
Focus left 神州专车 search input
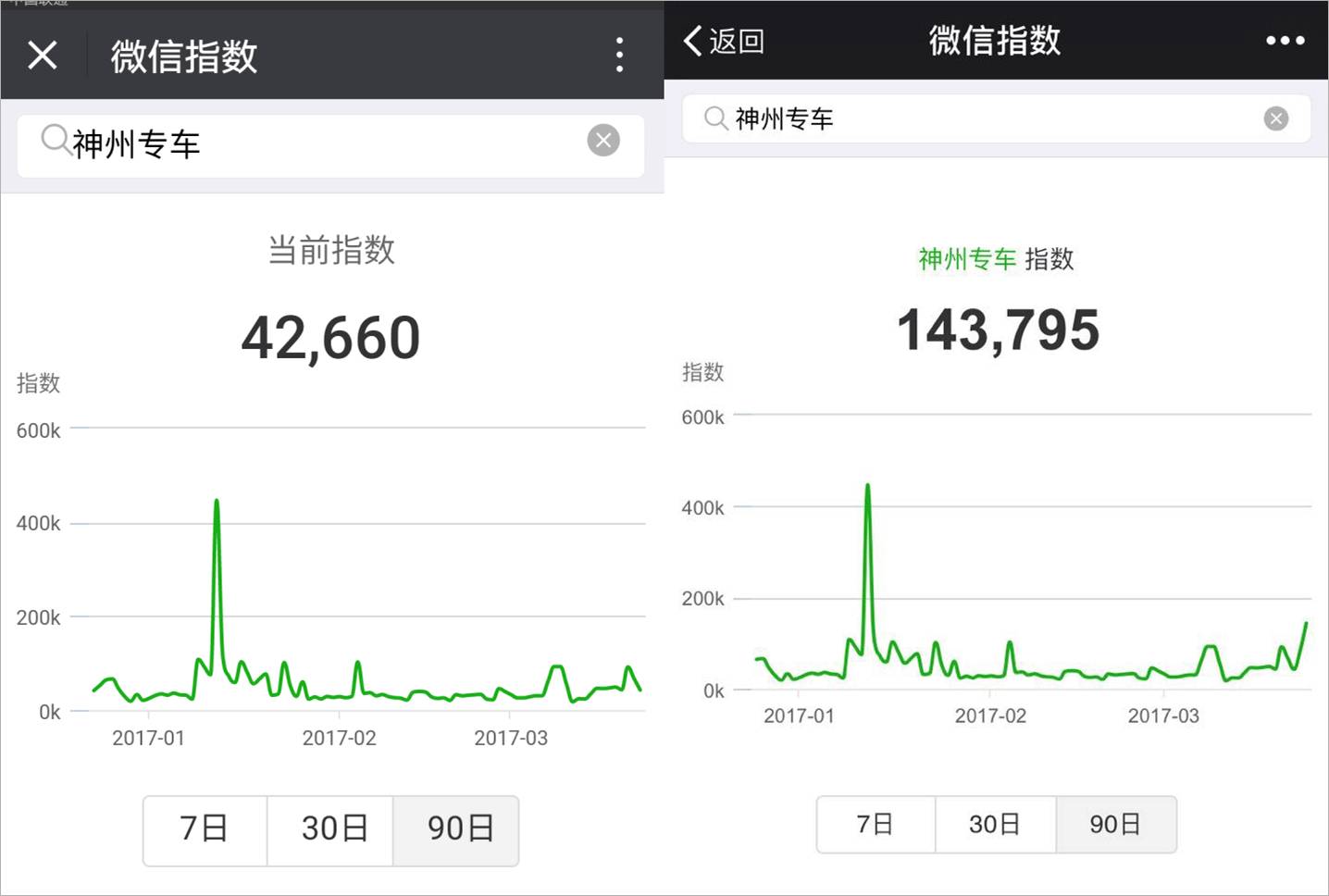[330, 146]
